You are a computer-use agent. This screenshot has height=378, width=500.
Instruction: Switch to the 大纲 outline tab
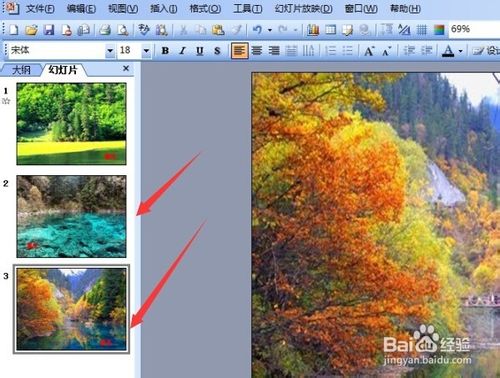pos(21,70)
